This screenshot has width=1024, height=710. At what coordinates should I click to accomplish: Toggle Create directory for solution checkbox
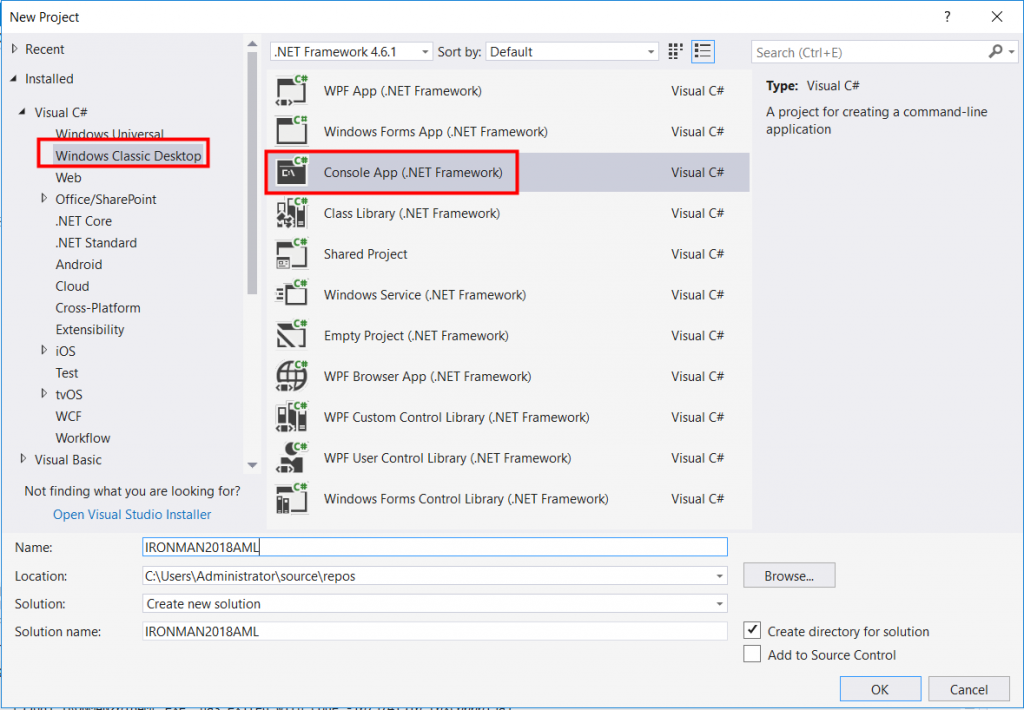click(x=752, y=630)
